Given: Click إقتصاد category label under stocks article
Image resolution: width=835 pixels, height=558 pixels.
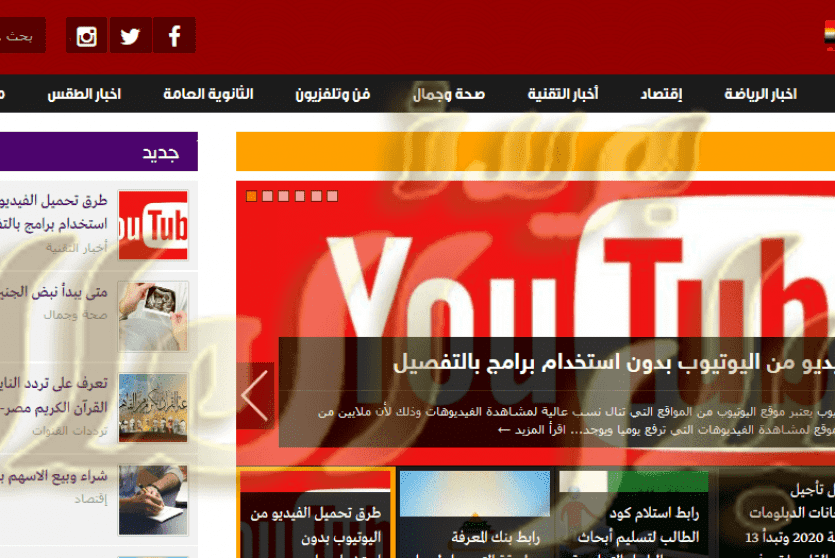Looking at the screenshot, I should pyautogui.click(x=91, y=498).
